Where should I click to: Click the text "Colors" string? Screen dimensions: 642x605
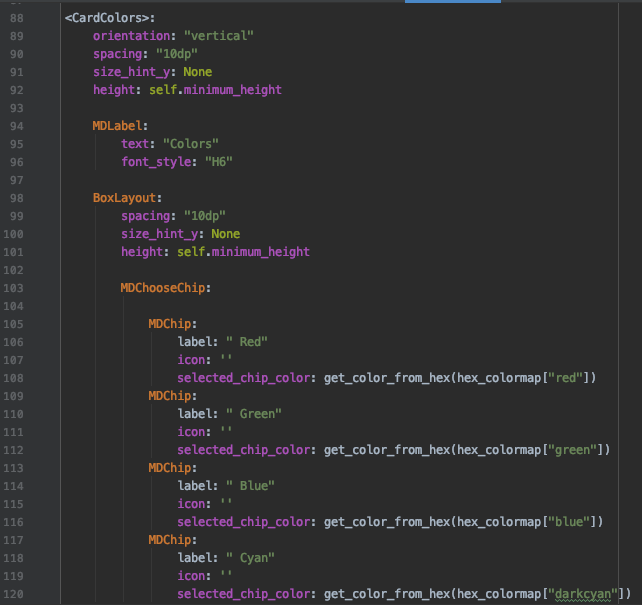[x=190, y=144]
